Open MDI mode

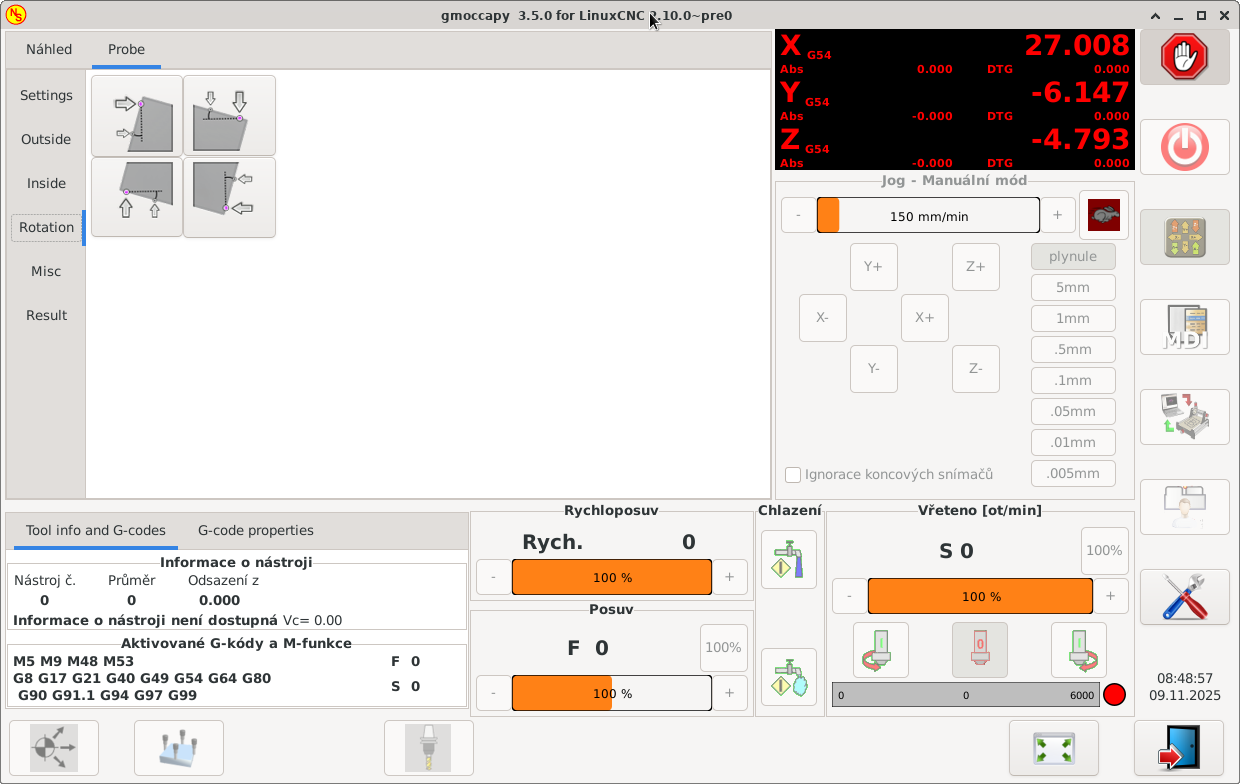(1184, 327)
